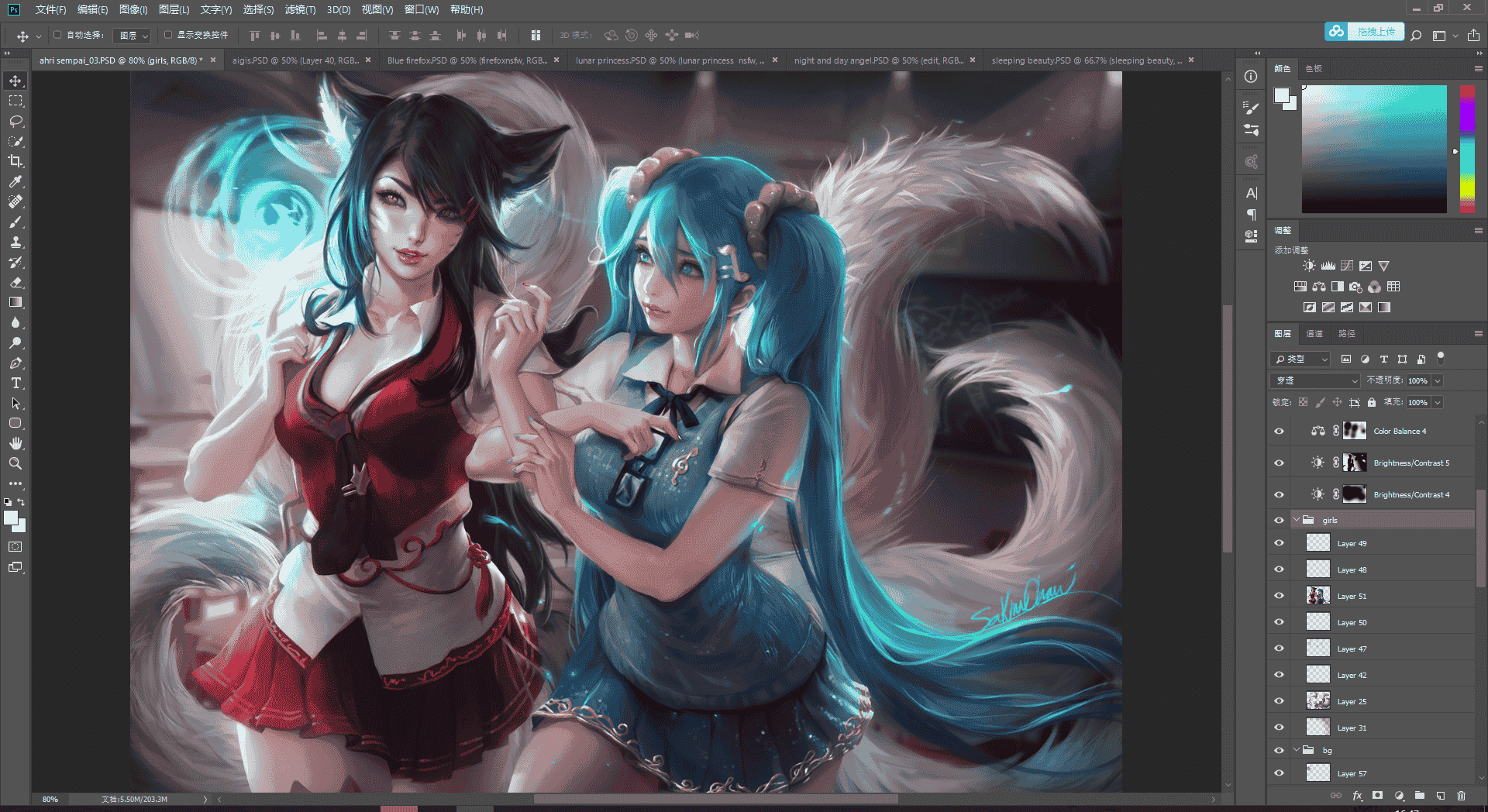Enable the 自动选择 checkbox
The width and height of the screenshot is (1488, 812).
click(57, 35)
